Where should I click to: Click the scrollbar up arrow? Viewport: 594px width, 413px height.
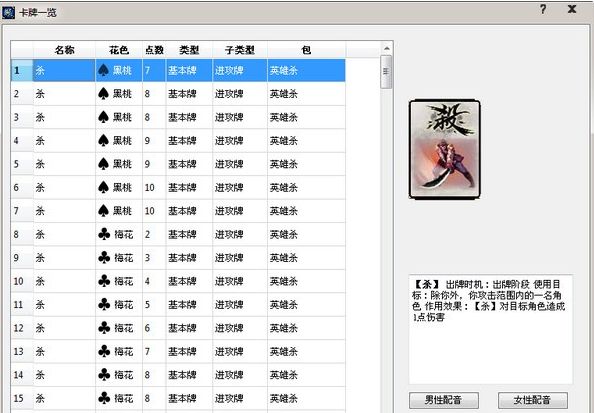(386, 48)
